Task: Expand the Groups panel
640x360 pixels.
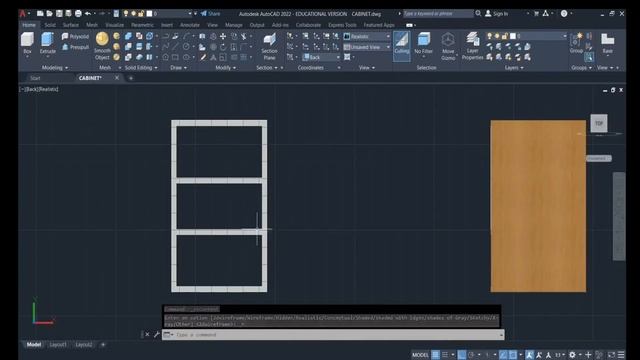Action: (x=581, y=68)
